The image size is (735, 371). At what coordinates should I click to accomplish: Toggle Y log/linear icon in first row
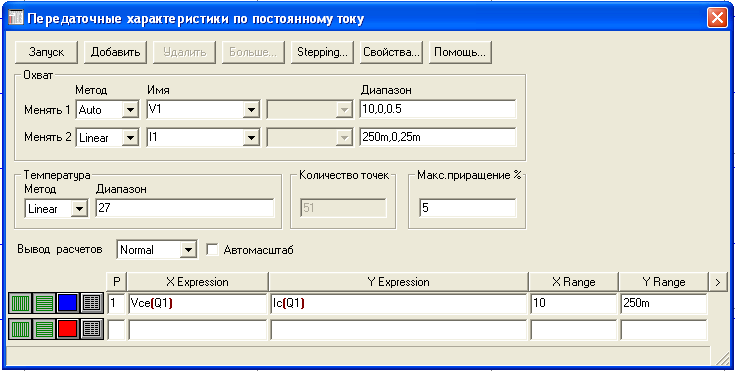click(x=44, y=304)
